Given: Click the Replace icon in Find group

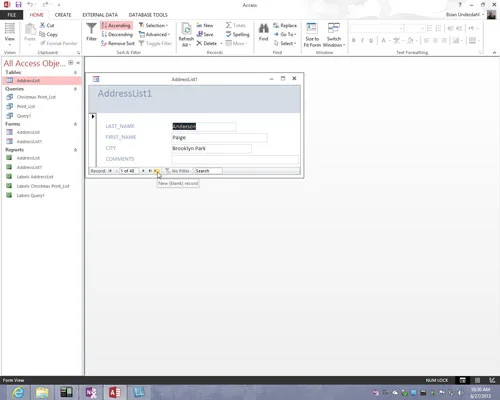Looking at the screenshot, I should pos(276,25).
